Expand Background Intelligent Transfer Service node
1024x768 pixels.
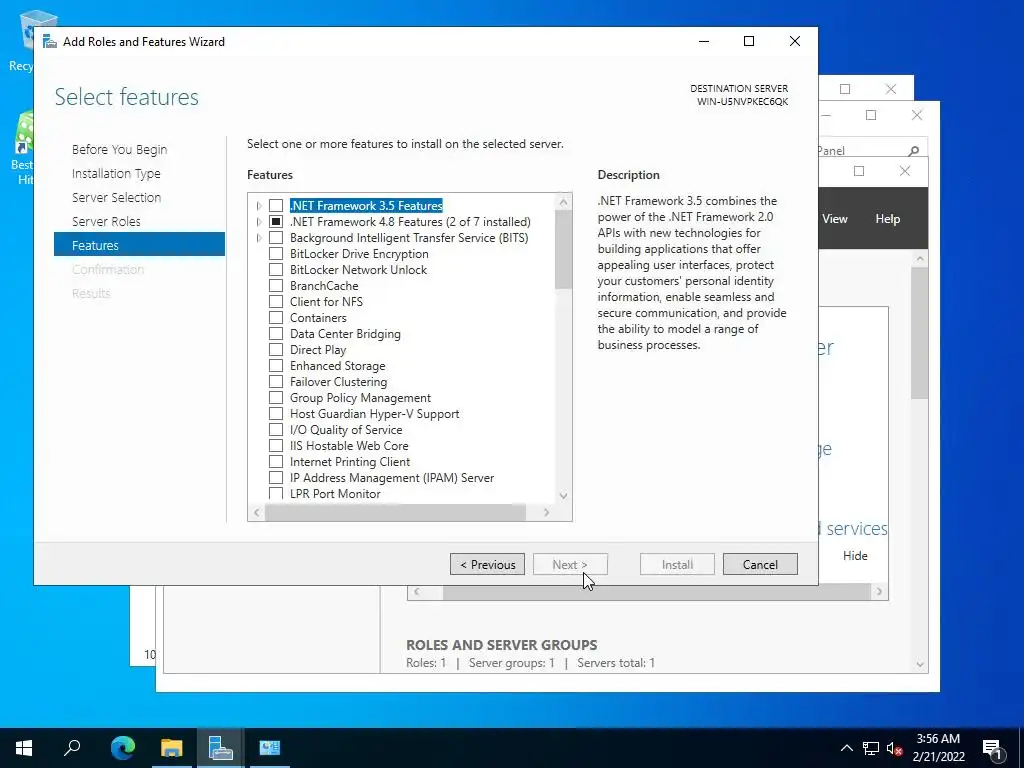click(259, 238)
